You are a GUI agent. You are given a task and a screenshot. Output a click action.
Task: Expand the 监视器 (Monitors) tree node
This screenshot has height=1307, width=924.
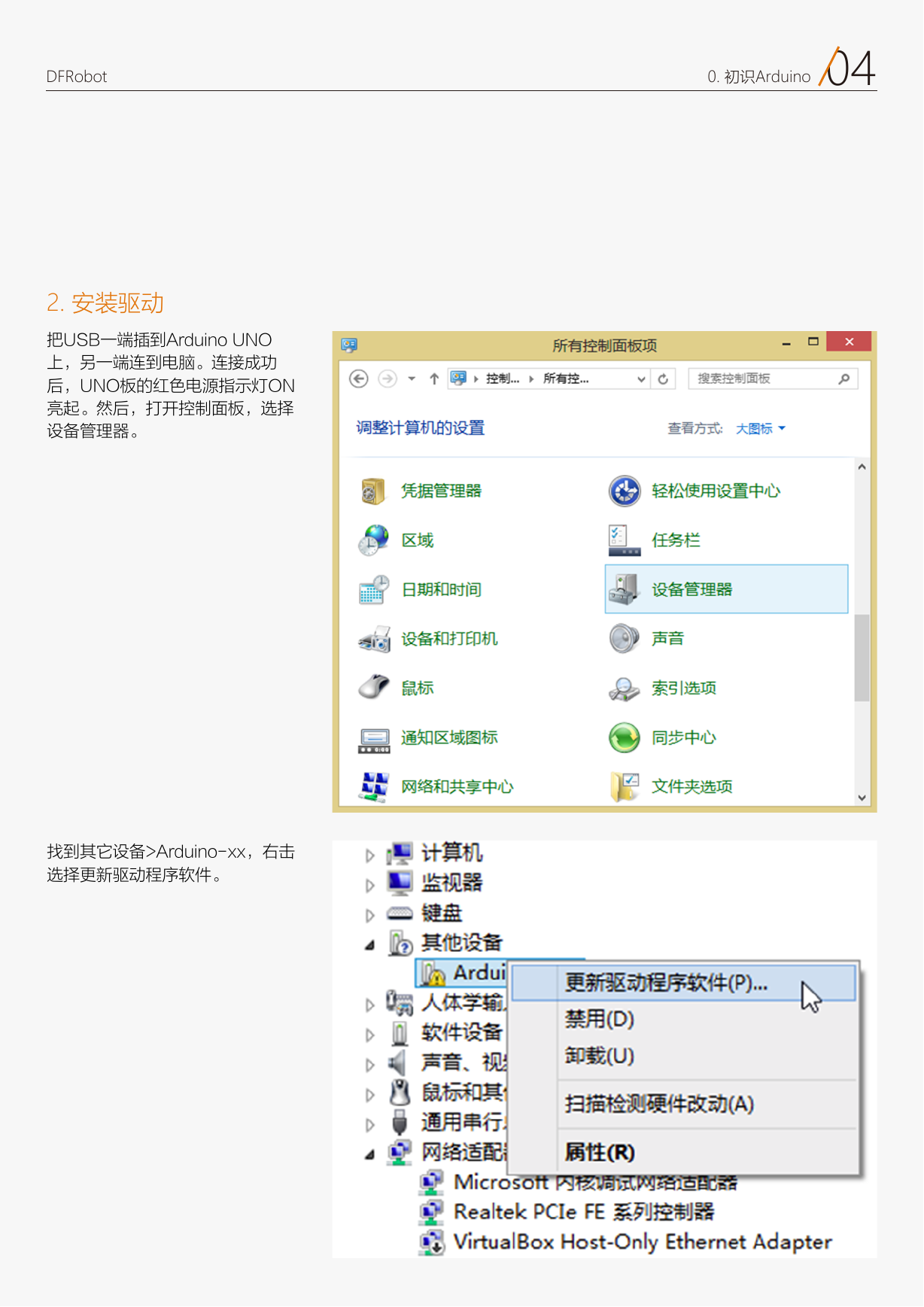click(369, 886)
